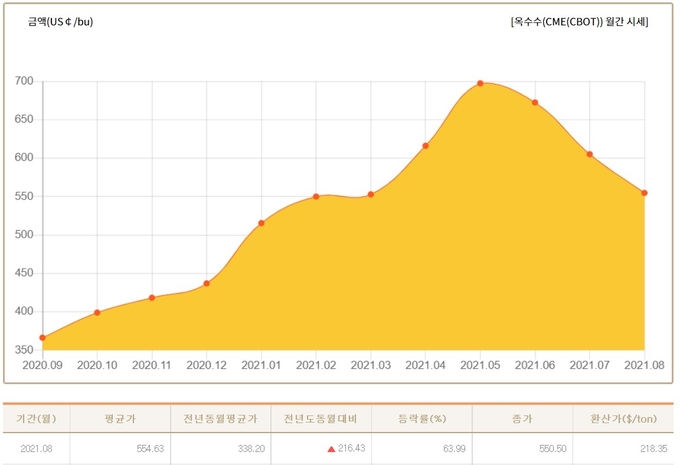Click the x-axis label 2021.07
Image resolution: width=680 pixels, height=465 pixels.
pos(590,365)
